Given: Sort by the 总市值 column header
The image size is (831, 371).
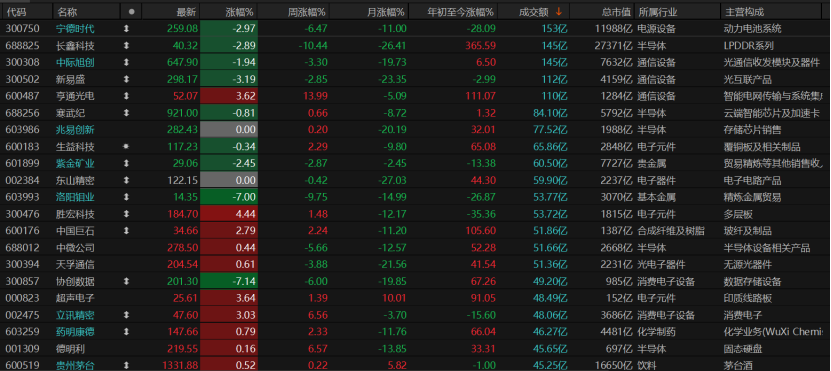Looking at the screenshot, I should pyautogui.click(x=616, y=12).
